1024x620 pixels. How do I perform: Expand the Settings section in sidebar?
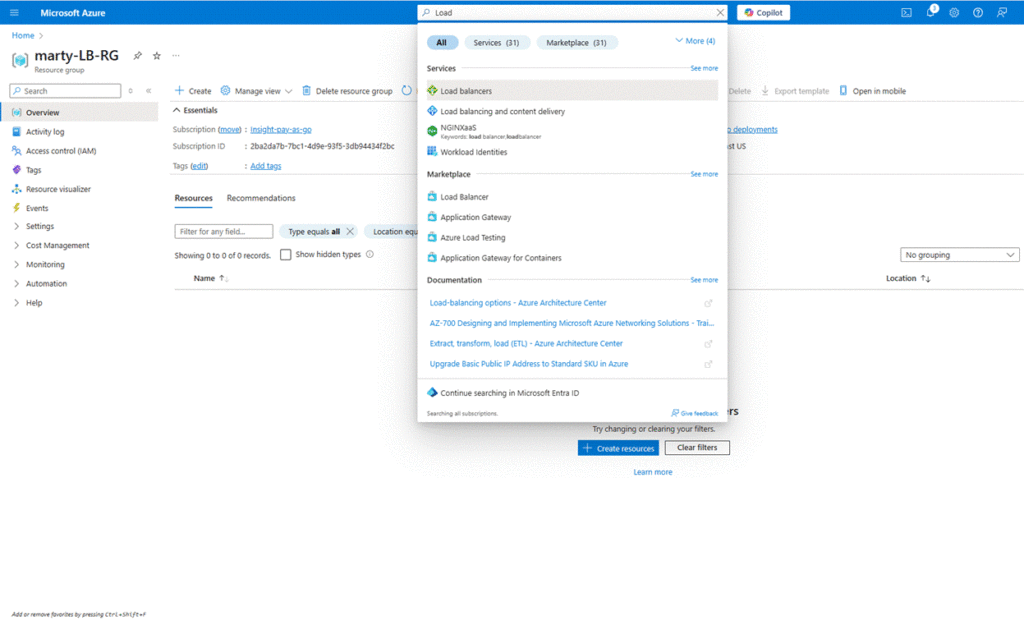[40, 226]
